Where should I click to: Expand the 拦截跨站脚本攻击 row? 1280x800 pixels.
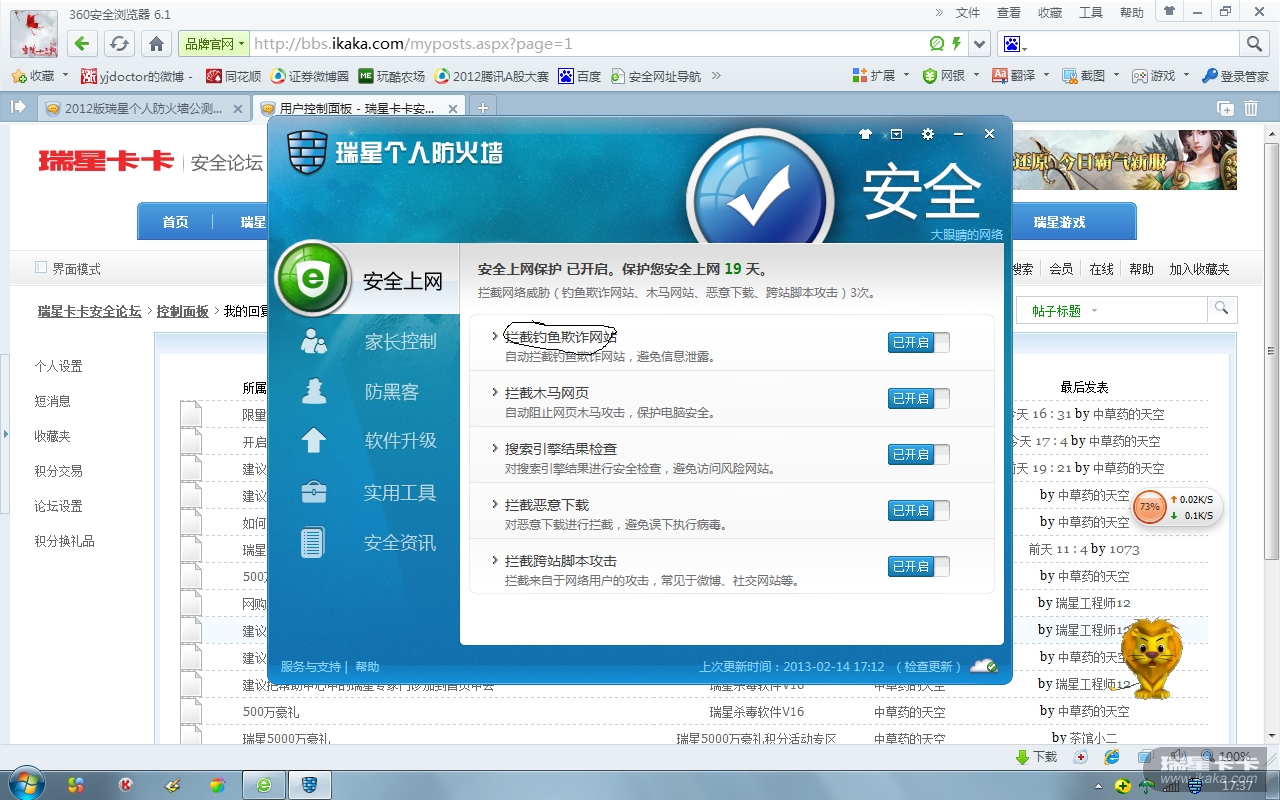click(x=495, y=560)
